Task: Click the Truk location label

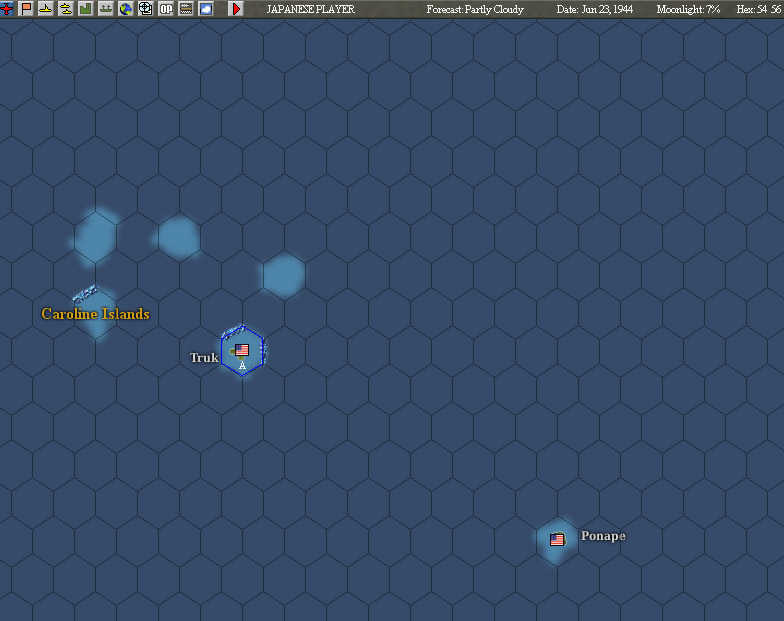Action: 204,358
